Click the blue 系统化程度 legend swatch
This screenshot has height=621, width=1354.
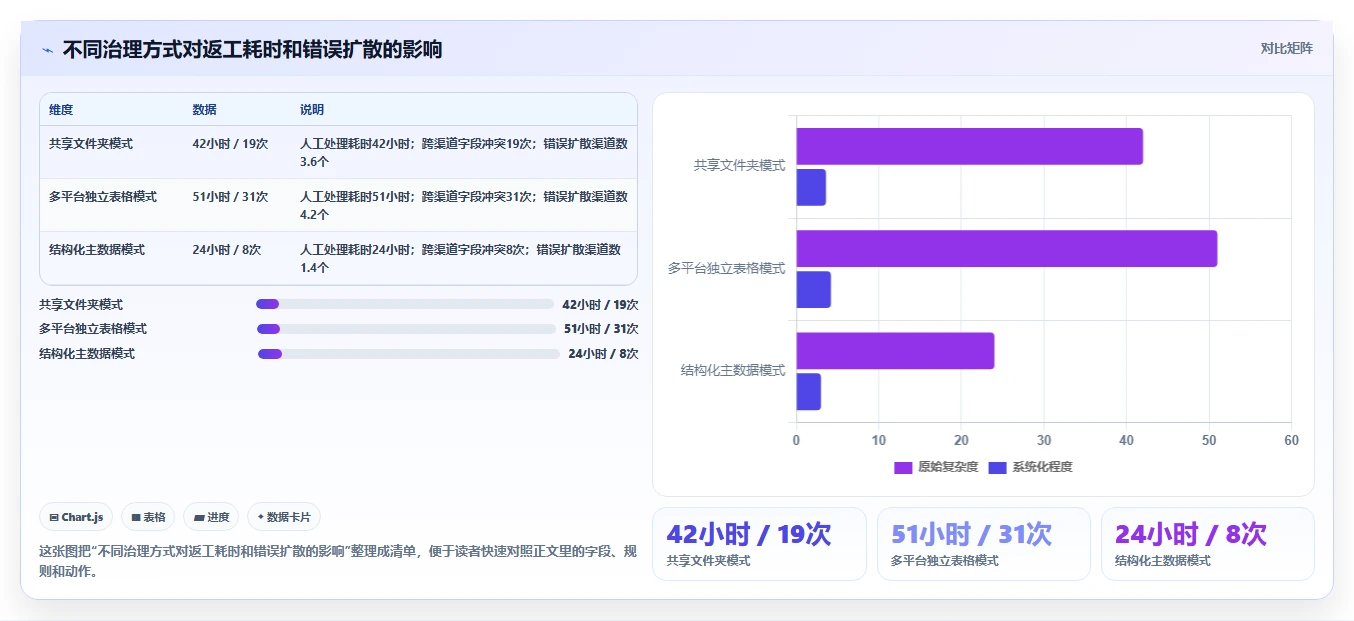[997, 467]
